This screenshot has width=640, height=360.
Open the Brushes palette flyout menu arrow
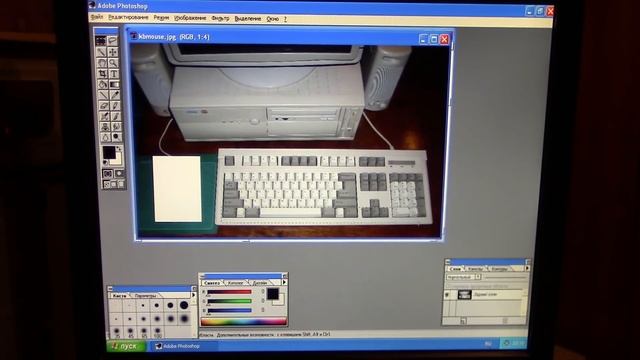tap(193, 295)
